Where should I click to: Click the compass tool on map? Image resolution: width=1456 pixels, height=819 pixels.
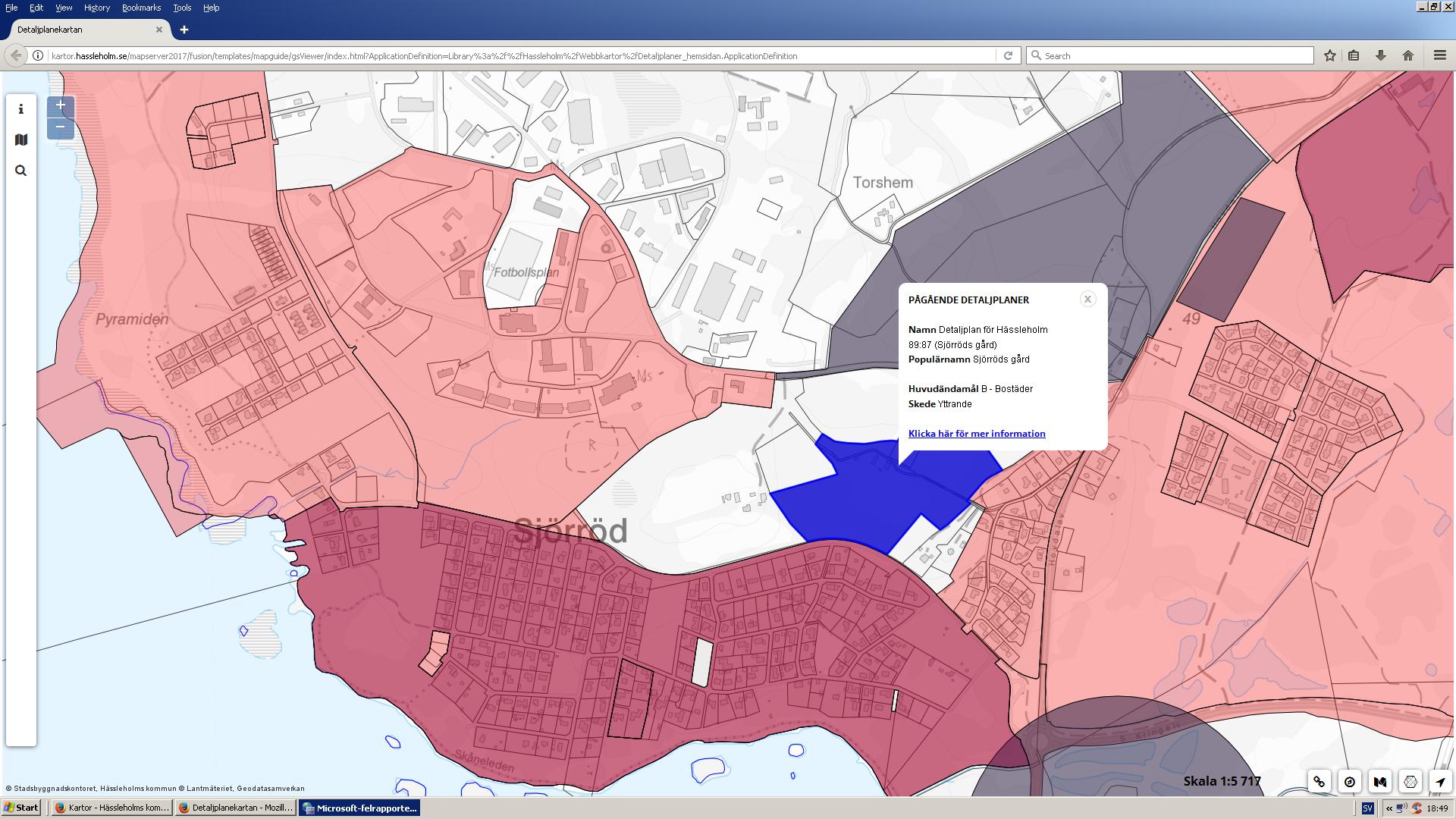tap(1350, 781)
